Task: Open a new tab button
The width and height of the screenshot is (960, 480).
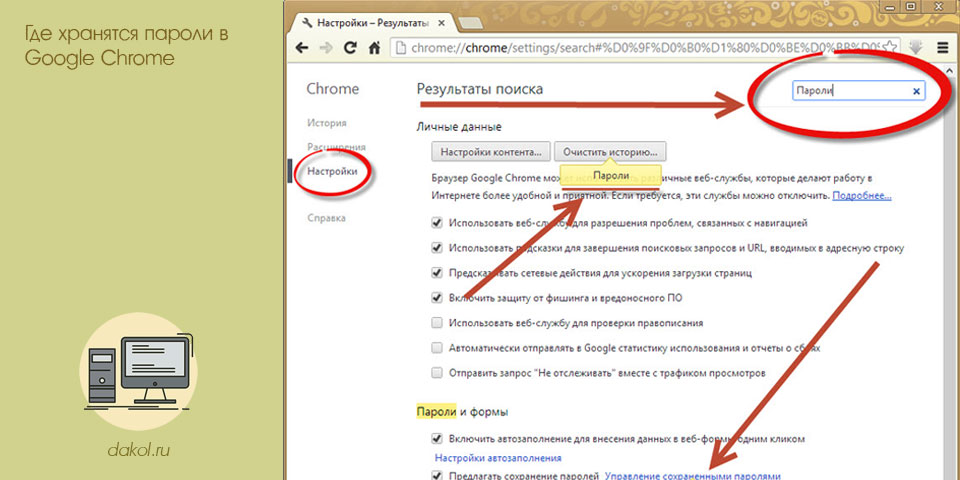Action: point(470,23)
